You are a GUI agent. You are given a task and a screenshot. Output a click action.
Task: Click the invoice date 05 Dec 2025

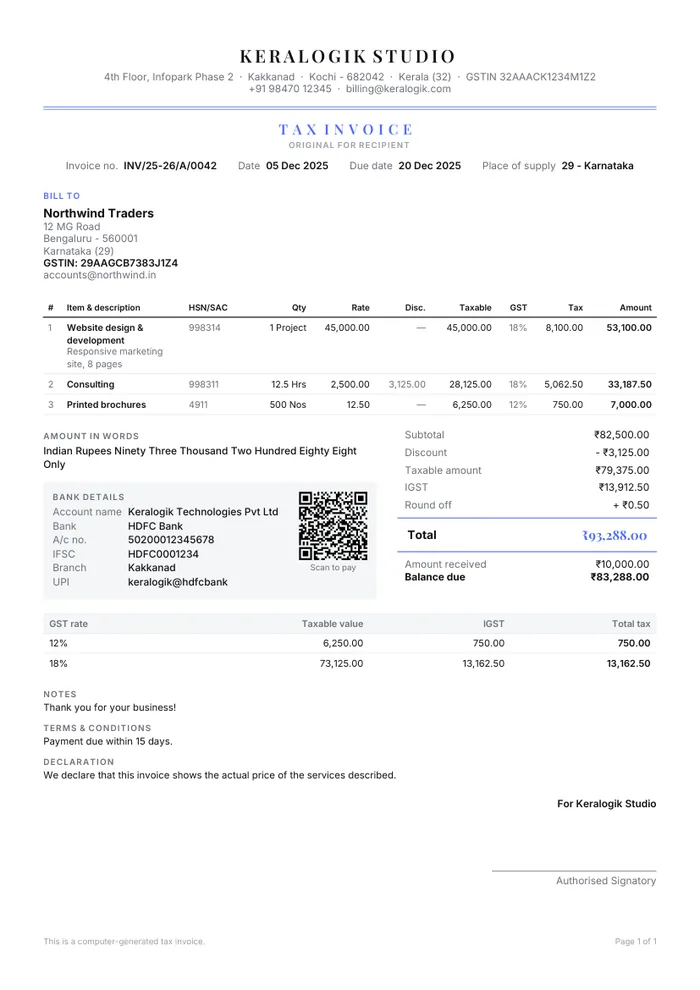pos(297,165)
